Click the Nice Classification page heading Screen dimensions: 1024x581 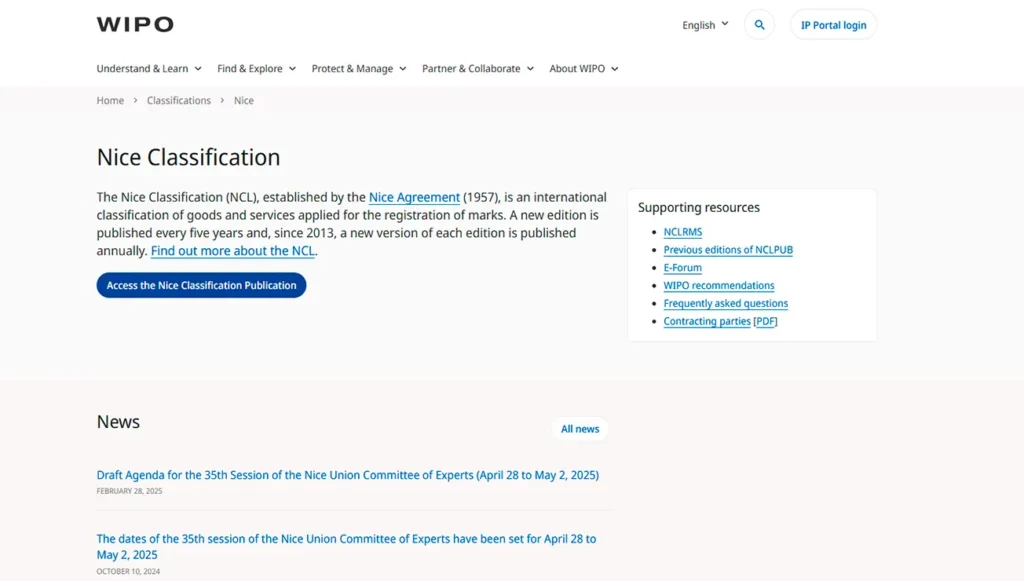[188, 157]
